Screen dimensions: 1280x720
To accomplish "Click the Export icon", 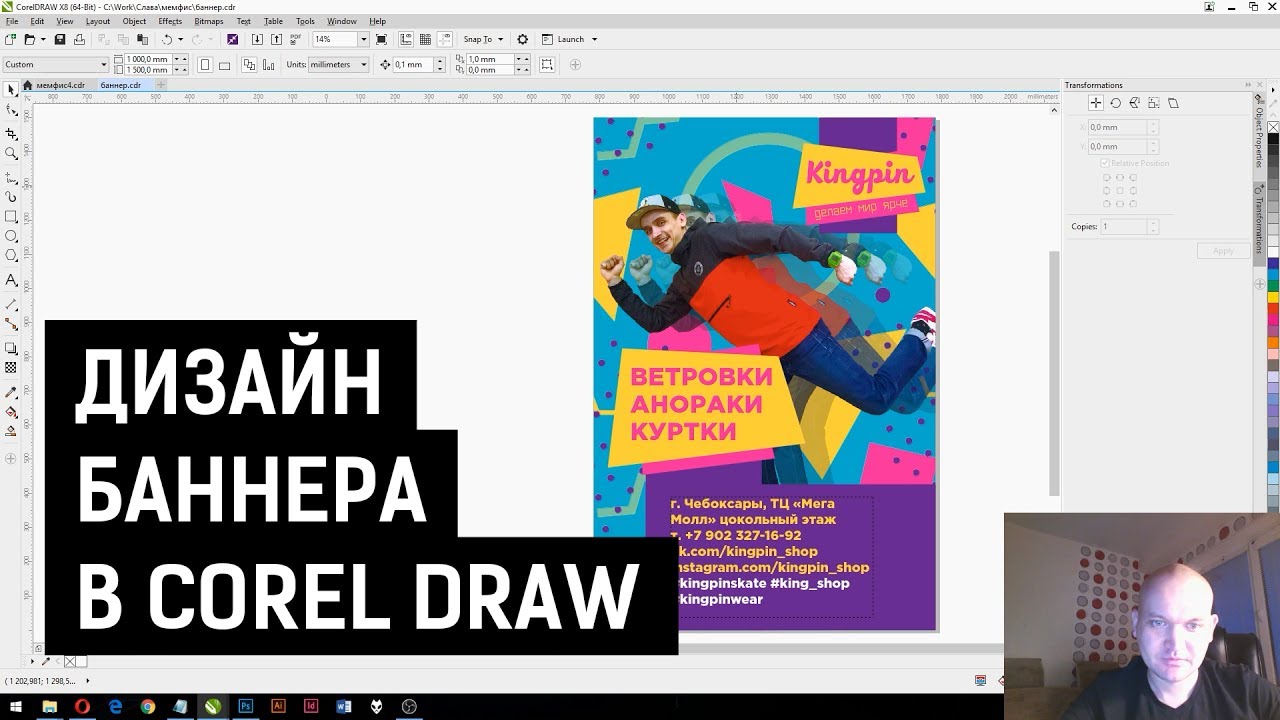I will click(276, 39).
